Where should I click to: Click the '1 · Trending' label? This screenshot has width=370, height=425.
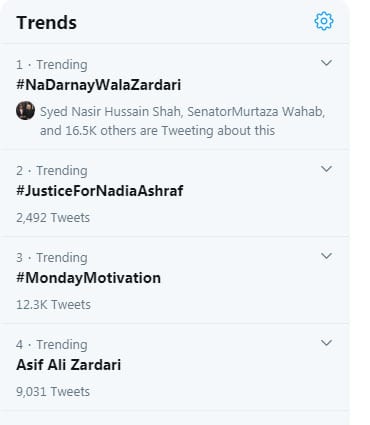click(52, 65)
